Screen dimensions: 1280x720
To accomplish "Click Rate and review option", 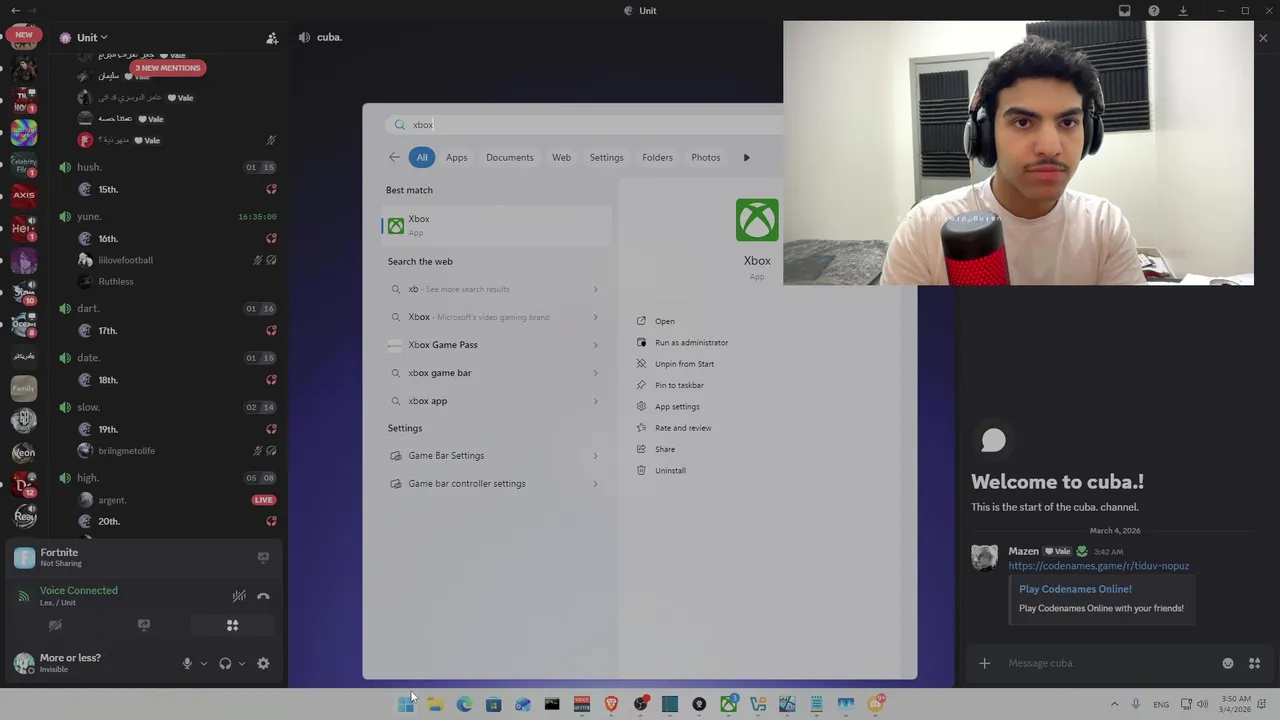I will (683, 428).
